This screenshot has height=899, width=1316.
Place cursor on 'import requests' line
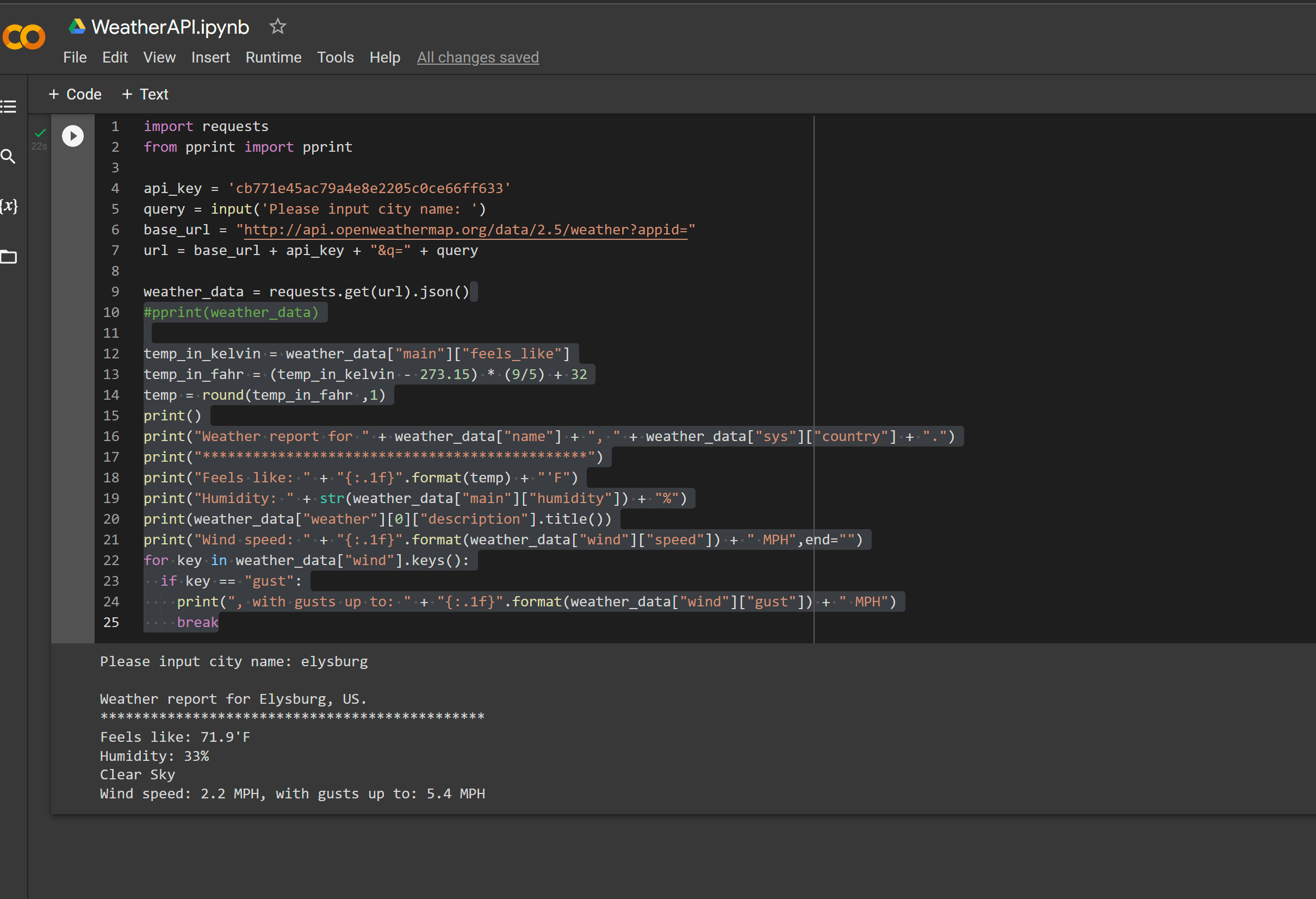tap(206, 126)
